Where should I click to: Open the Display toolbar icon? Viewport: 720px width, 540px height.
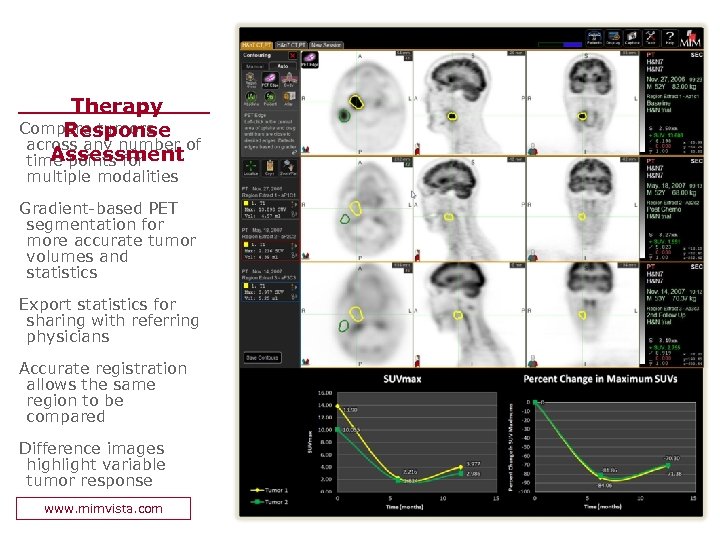(x=613, y=38)
